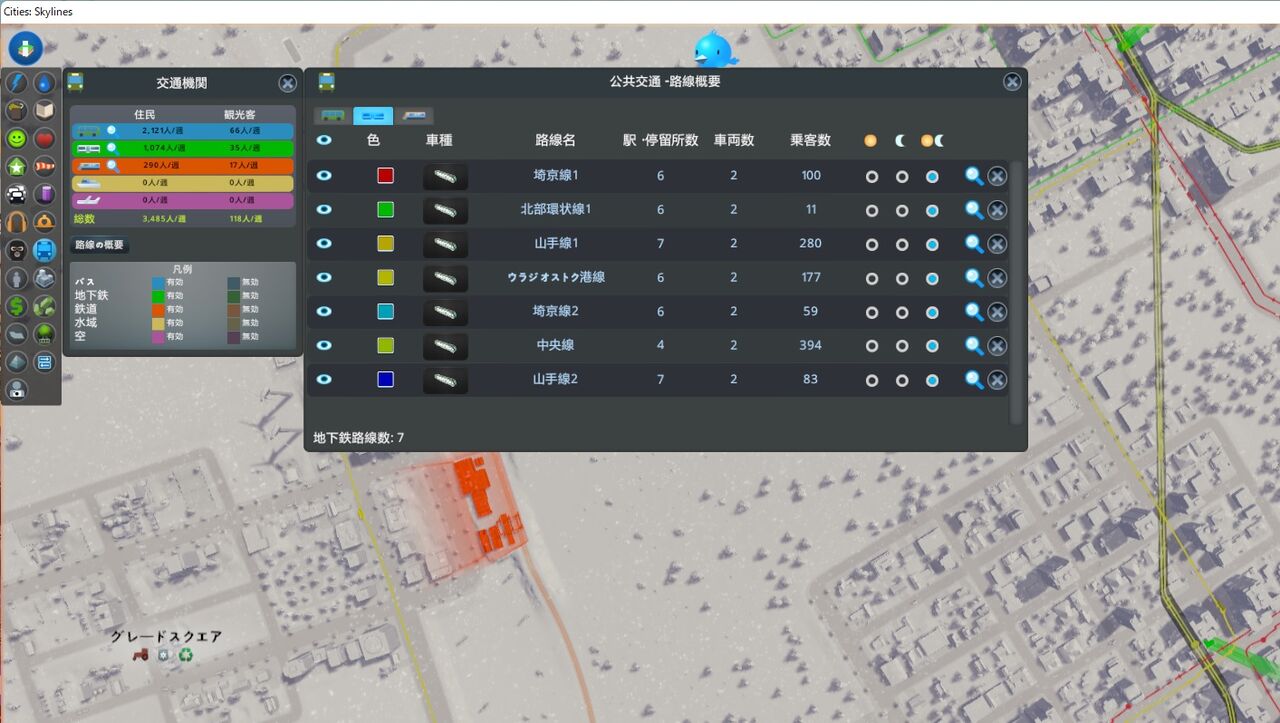Set 埼京線1 to daytime only

[872, 176]
